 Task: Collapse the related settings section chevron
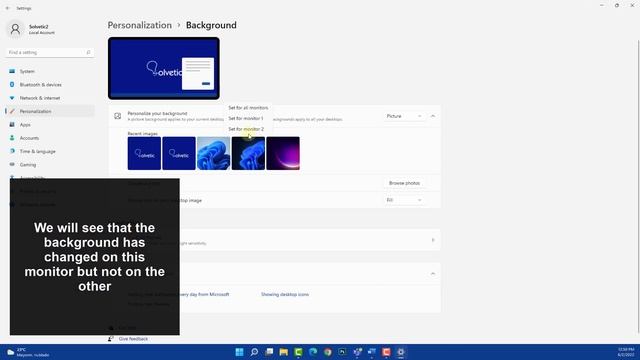pyautogui.click(x=433, y=273)
